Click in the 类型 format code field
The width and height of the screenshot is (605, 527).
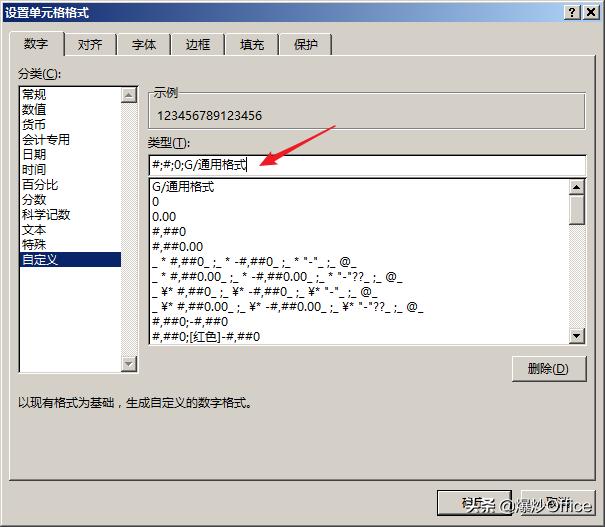pyautogui.click(x=367, y=165)
